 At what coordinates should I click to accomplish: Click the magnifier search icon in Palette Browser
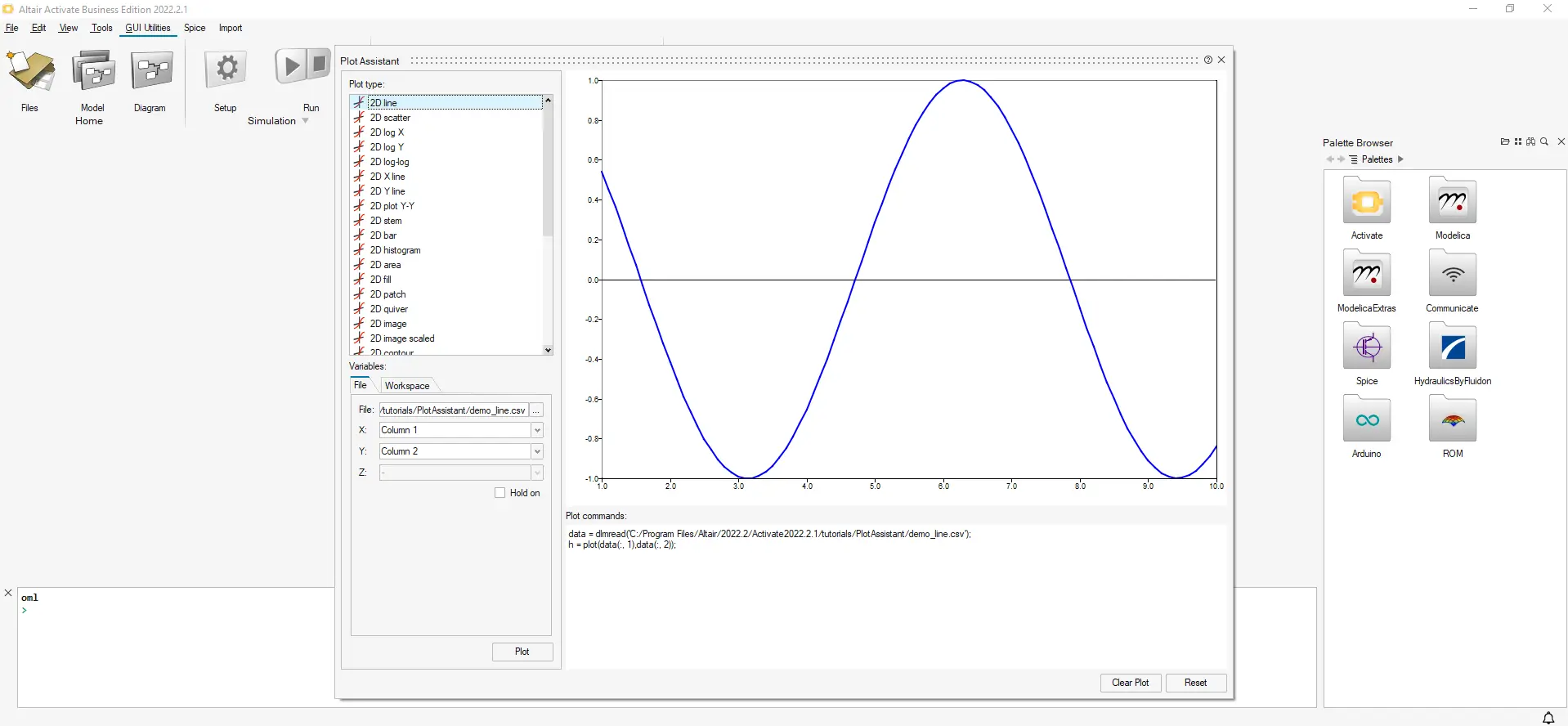click(1544, 141)
